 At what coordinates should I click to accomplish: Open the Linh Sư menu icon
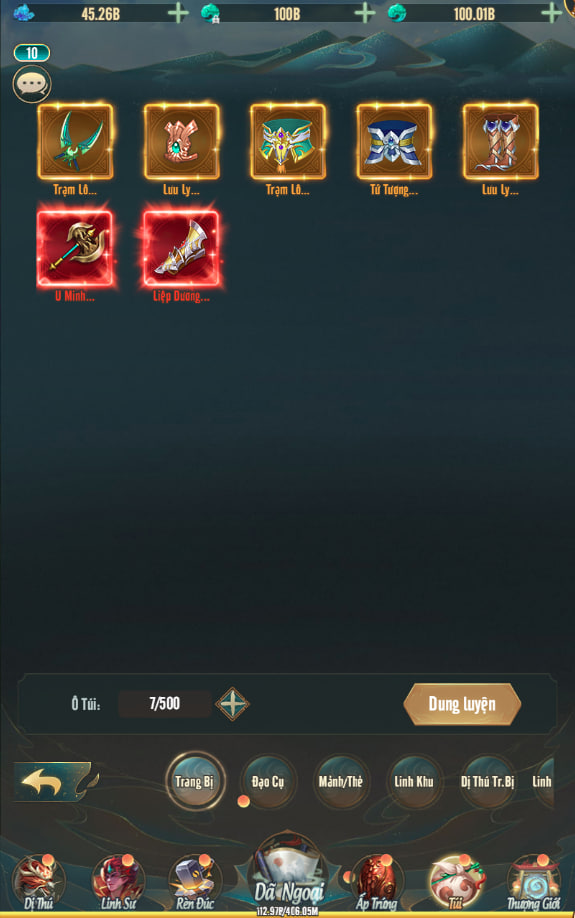click(119, 882)
